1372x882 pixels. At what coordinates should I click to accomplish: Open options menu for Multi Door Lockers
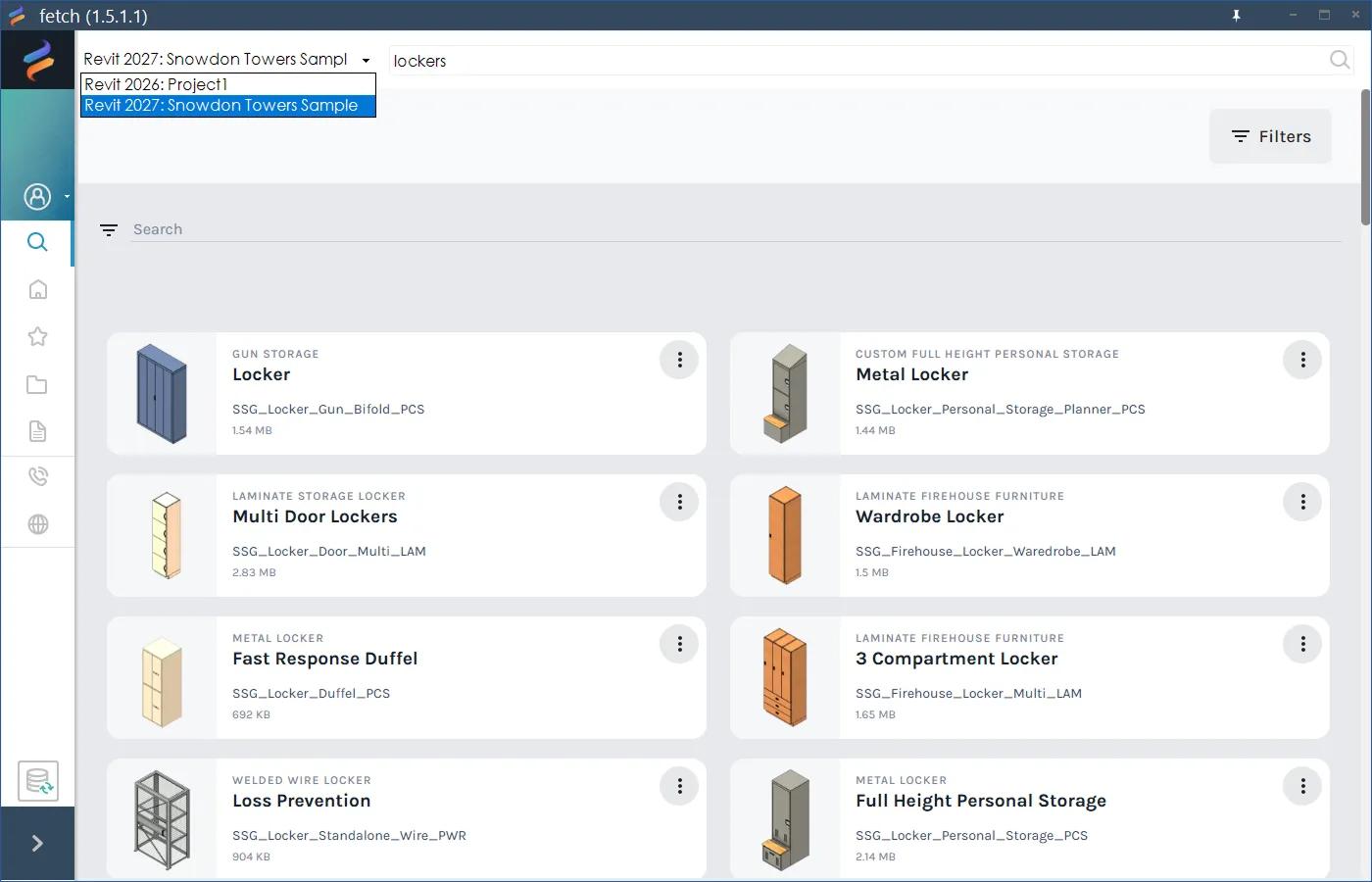click(679, 502)
